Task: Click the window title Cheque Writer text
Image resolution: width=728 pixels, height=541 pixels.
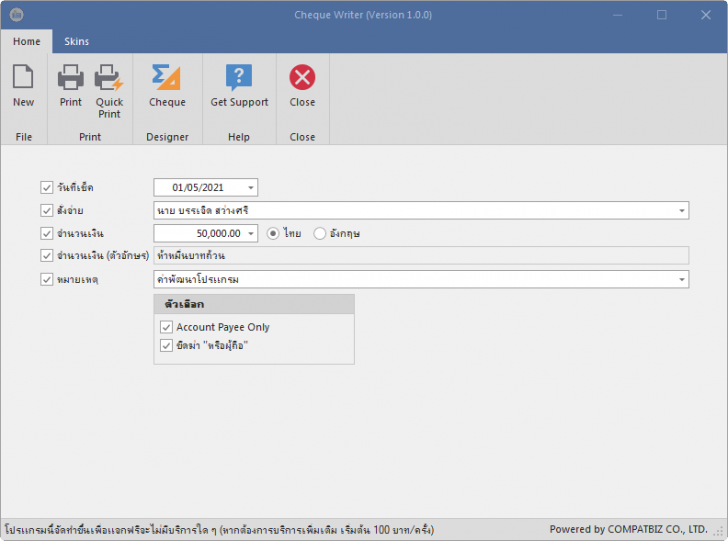Action: (363, 15)
